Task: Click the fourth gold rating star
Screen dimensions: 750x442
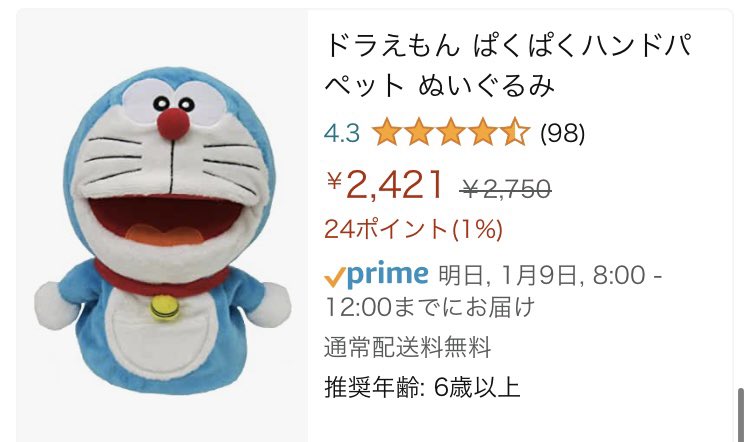Action: [483, 132]
